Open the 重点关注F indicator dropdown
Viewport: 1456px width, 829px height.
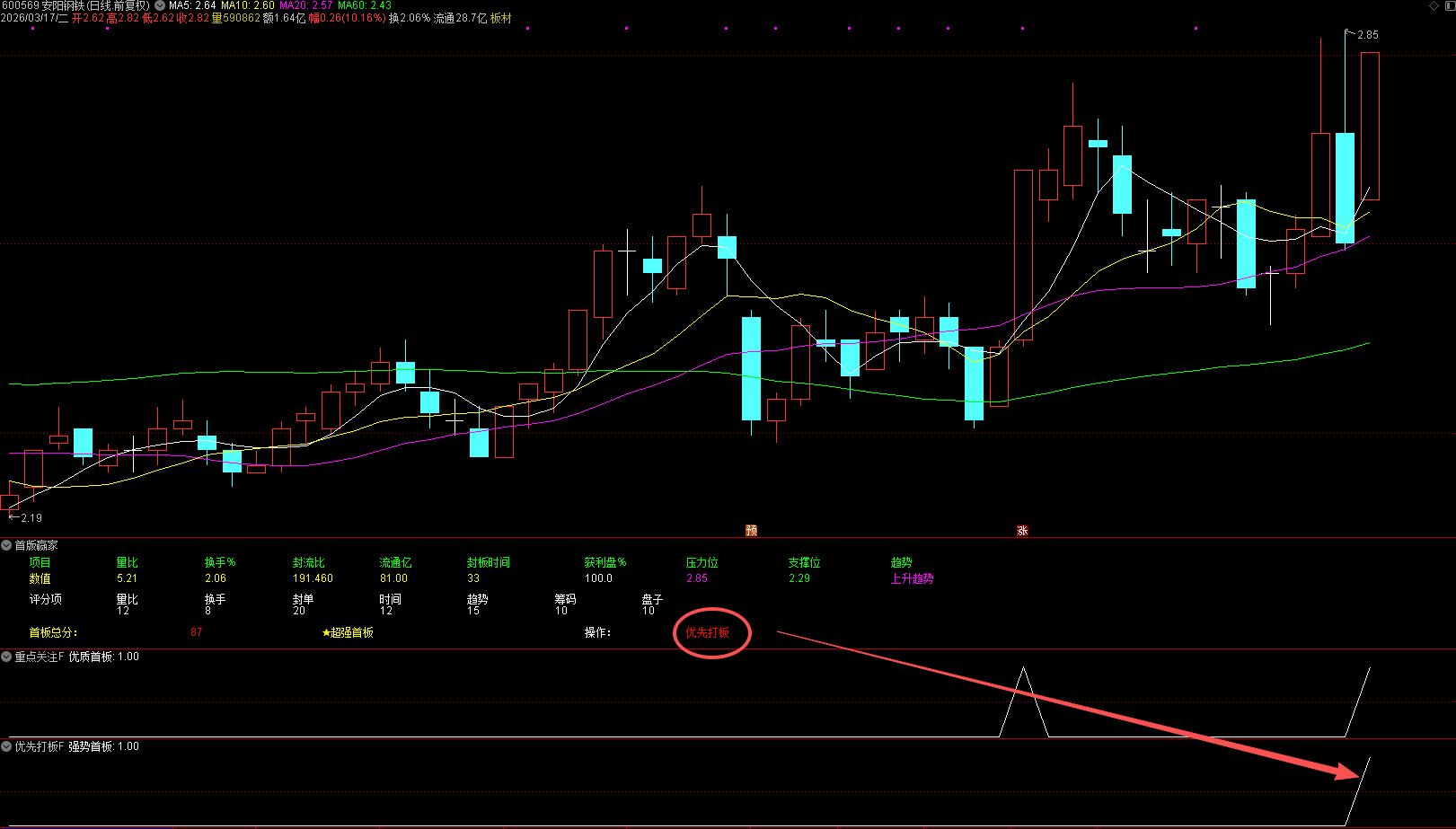[x=6, y=657]
